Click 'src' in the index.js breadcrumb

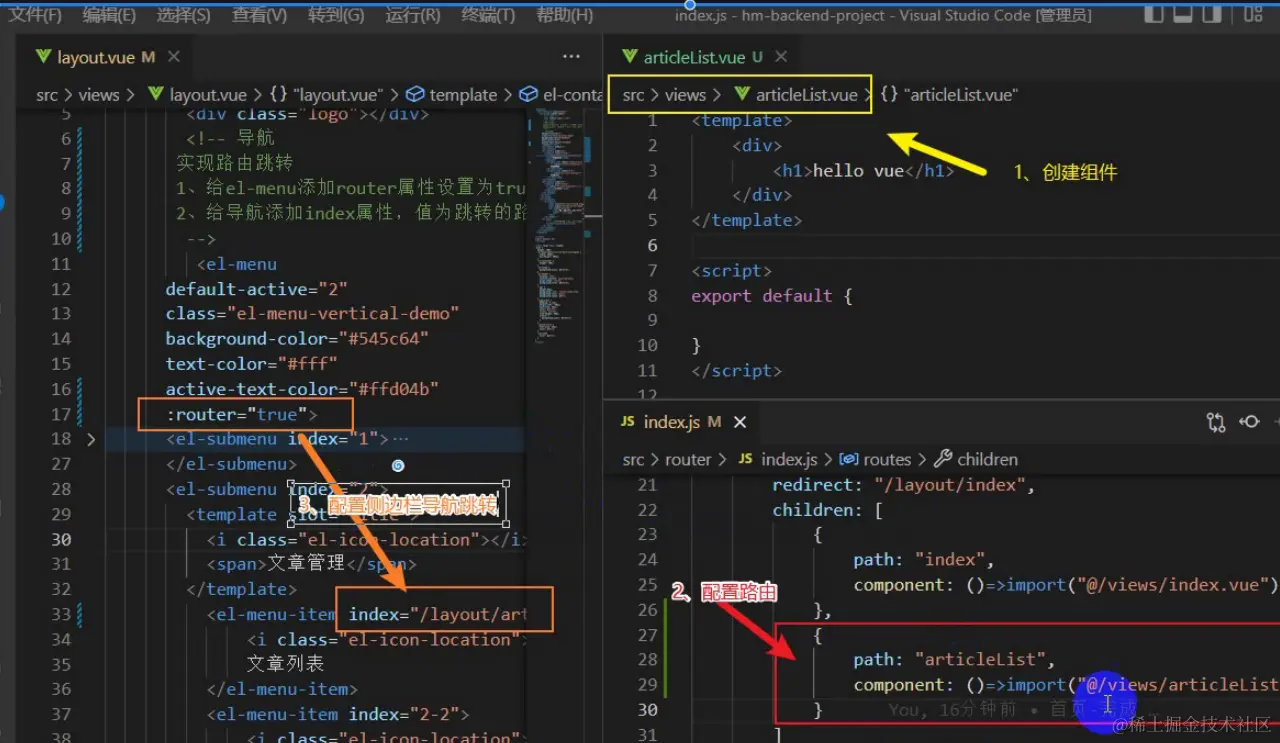pos(634,460)
